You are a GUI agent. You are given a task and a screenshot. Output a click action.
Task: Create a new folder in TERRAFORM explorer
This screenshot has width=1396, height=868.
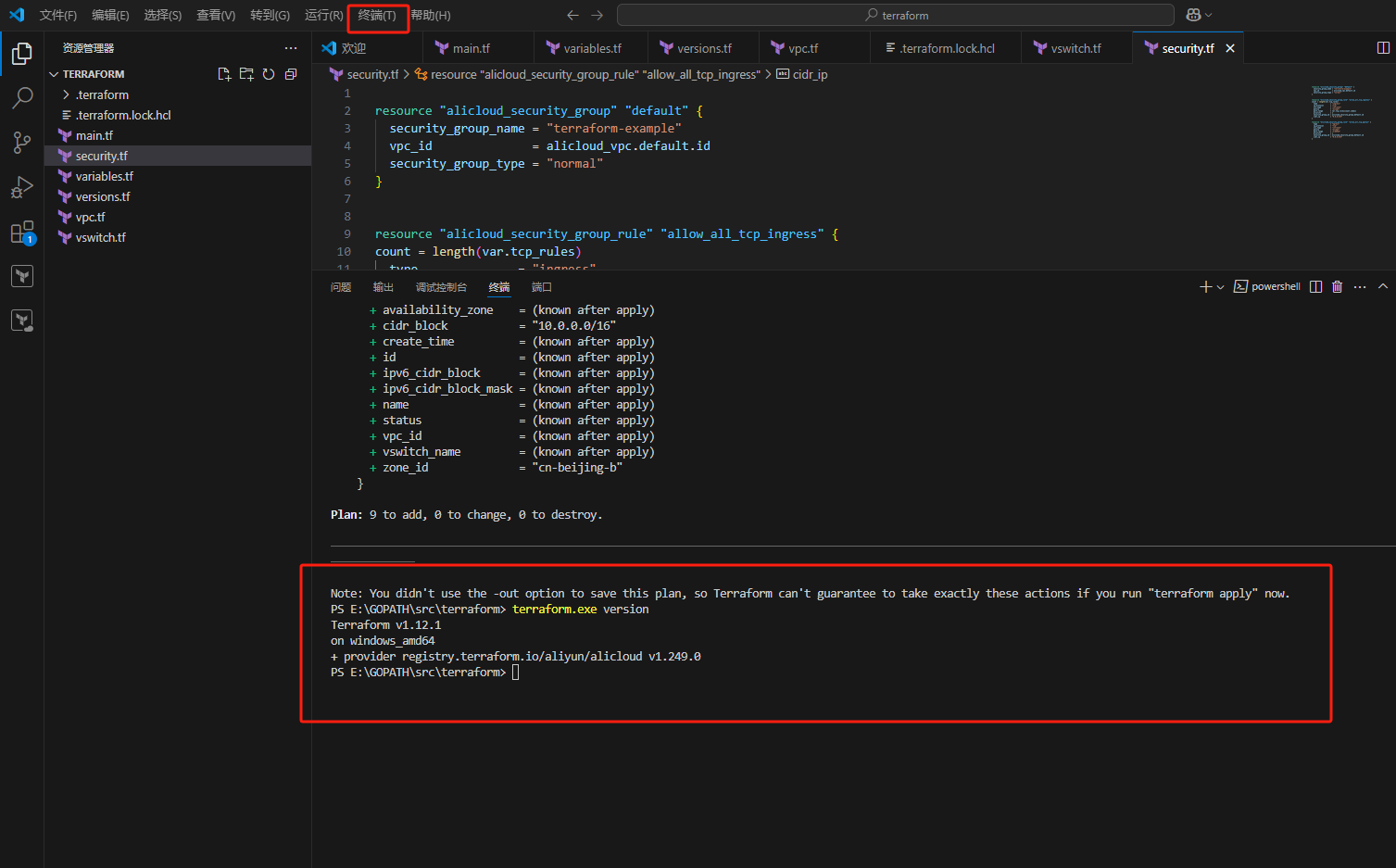(246, 74)
